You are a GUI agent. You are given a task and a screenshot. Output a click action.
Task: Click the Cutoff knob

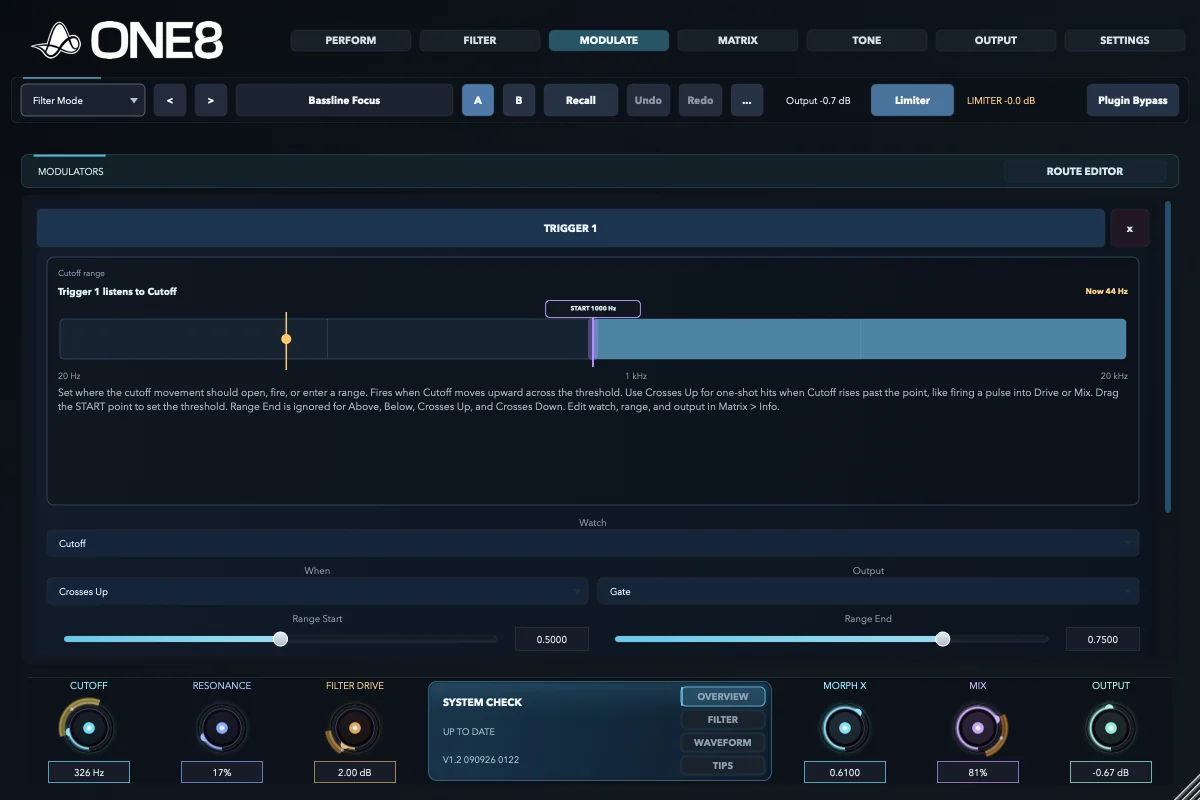pos(88,728)
